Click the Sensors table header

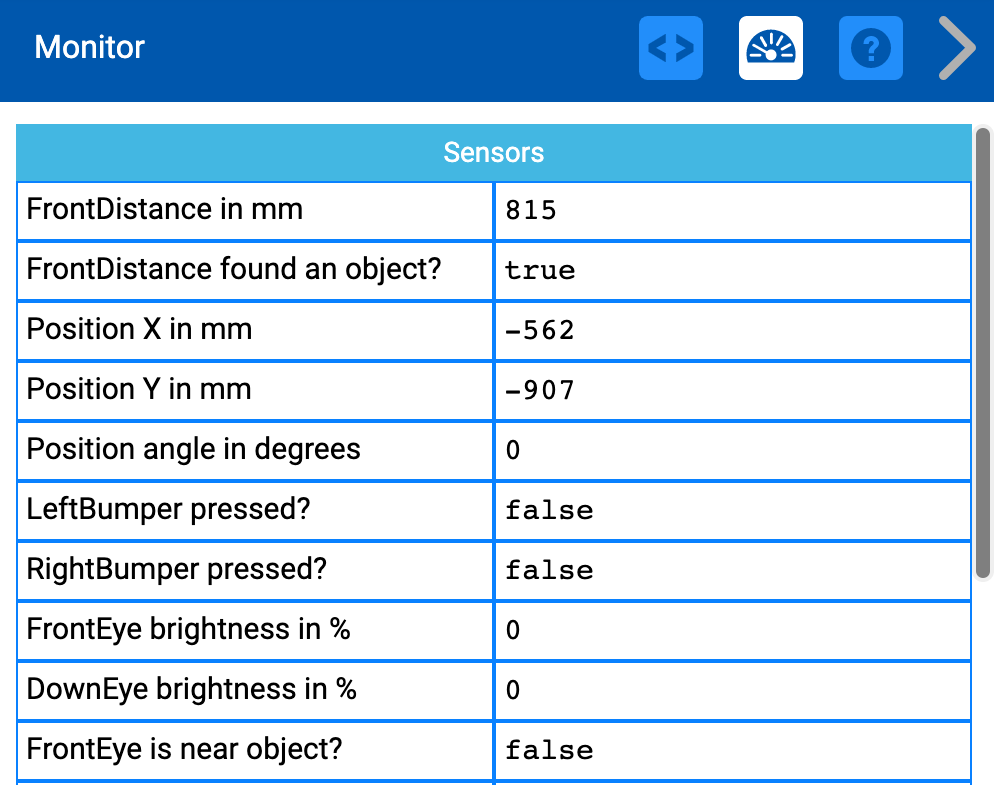[494, 152]
